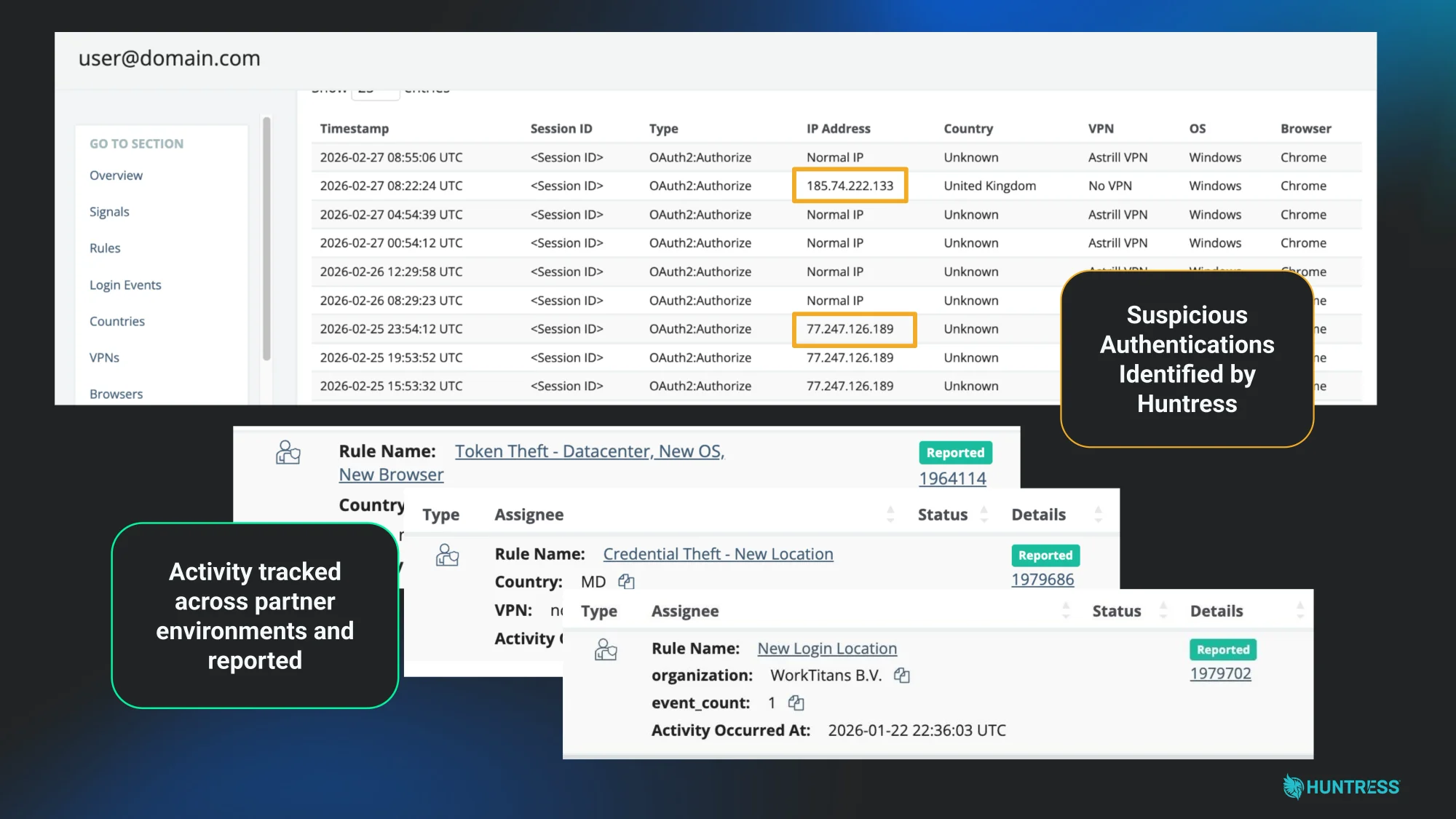
Task: Click the sidebar vertical scrollbar
Action: click(x=266, y=239)
